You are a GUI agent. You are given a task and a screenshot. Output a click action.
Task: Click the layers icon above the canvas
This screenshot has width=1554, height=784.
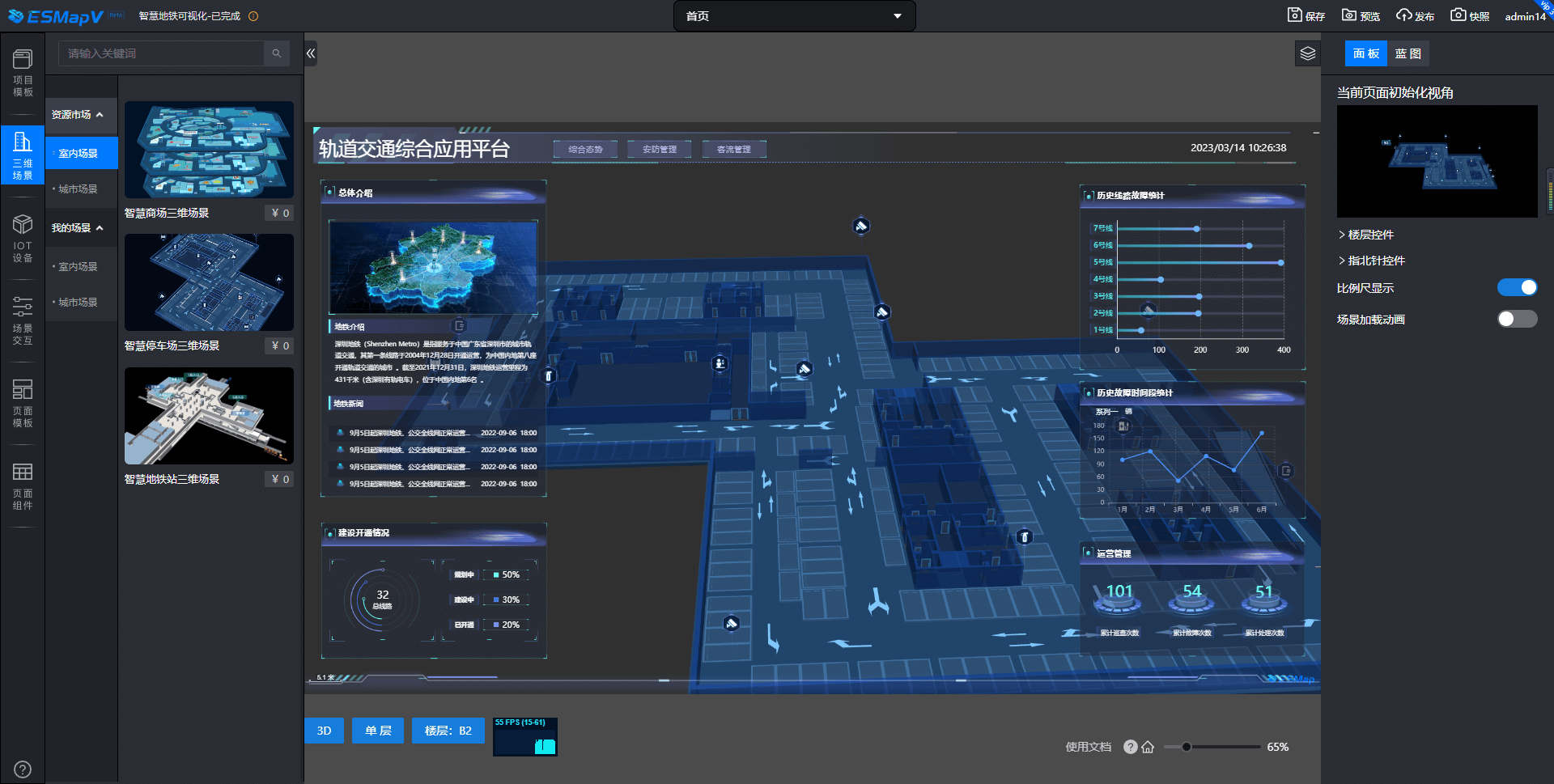pyautogui.click(x=1308, y=54)
